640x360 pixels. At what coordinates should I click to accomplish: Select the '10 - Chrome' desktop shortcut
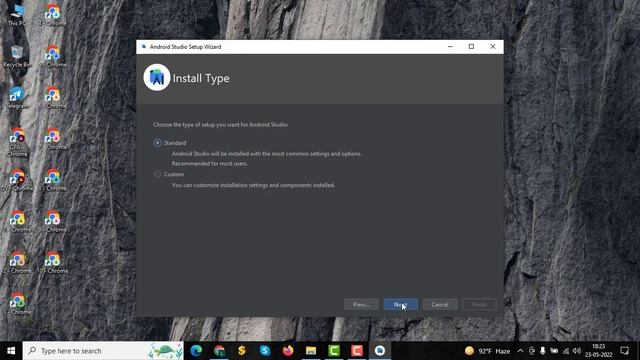[53, 262]
